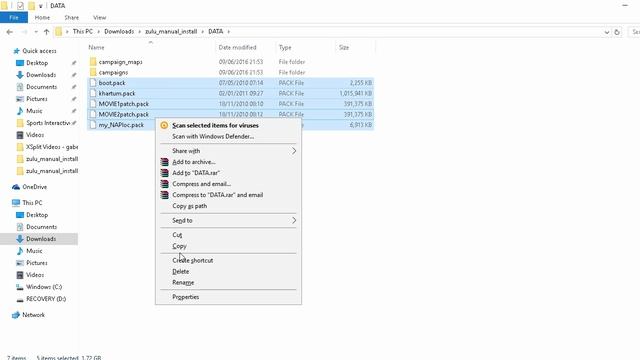Screen dimensions: 640x360
Task: Choose Cut from the context menu
Action: pyautogui.click(x=177, y=235)
